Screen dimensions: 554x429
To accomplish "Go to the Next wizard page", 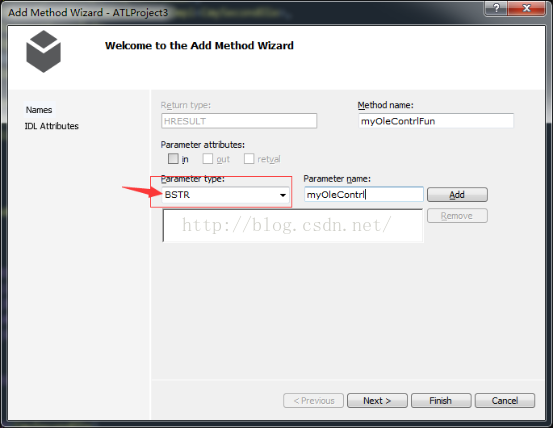I will click(377, 400).
